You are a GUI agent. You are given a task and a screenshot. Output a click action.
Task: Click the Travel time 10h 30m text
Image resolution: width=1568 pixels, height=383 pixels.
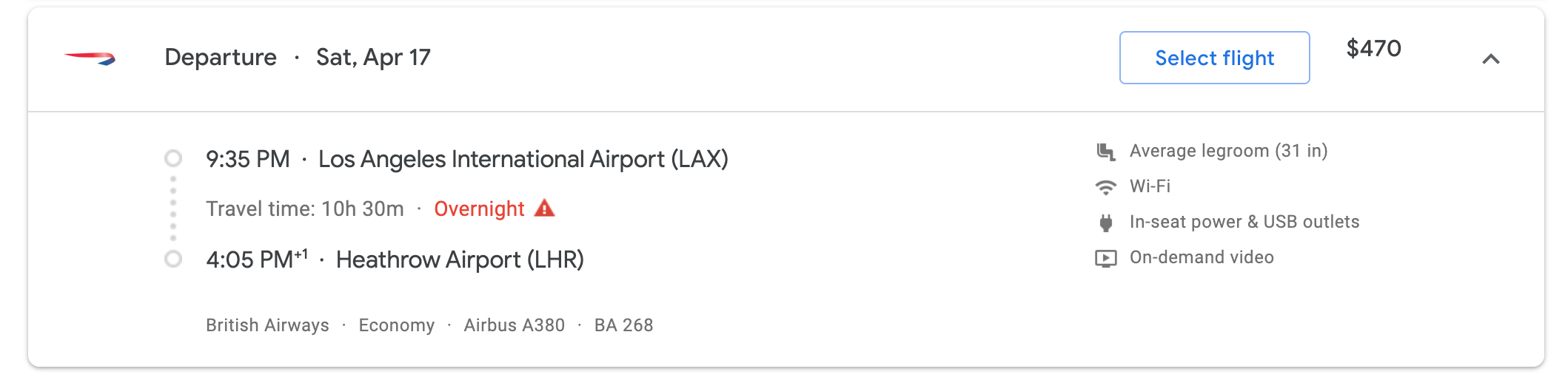(304, 209)
